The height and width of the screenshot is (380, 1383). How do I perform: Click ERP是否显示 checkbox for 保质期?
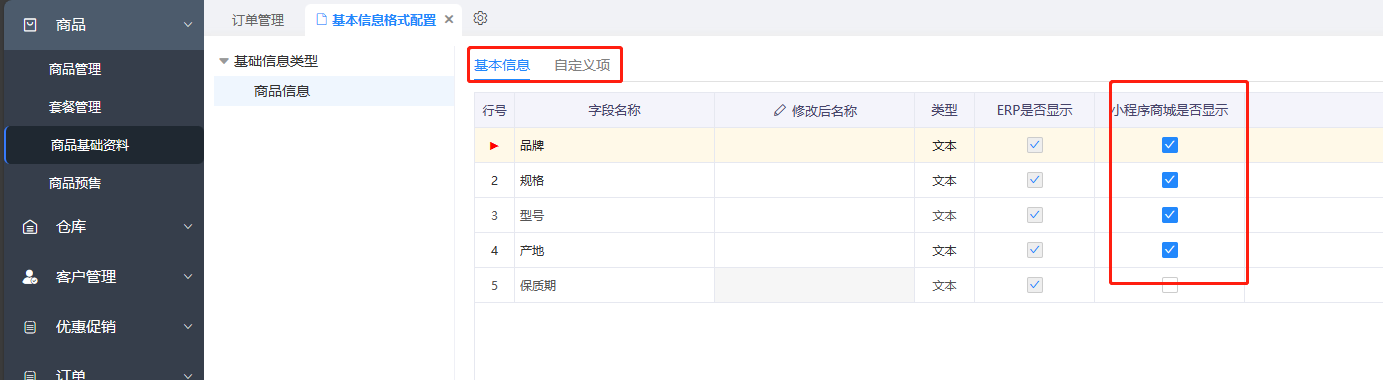coord(1035,285)
